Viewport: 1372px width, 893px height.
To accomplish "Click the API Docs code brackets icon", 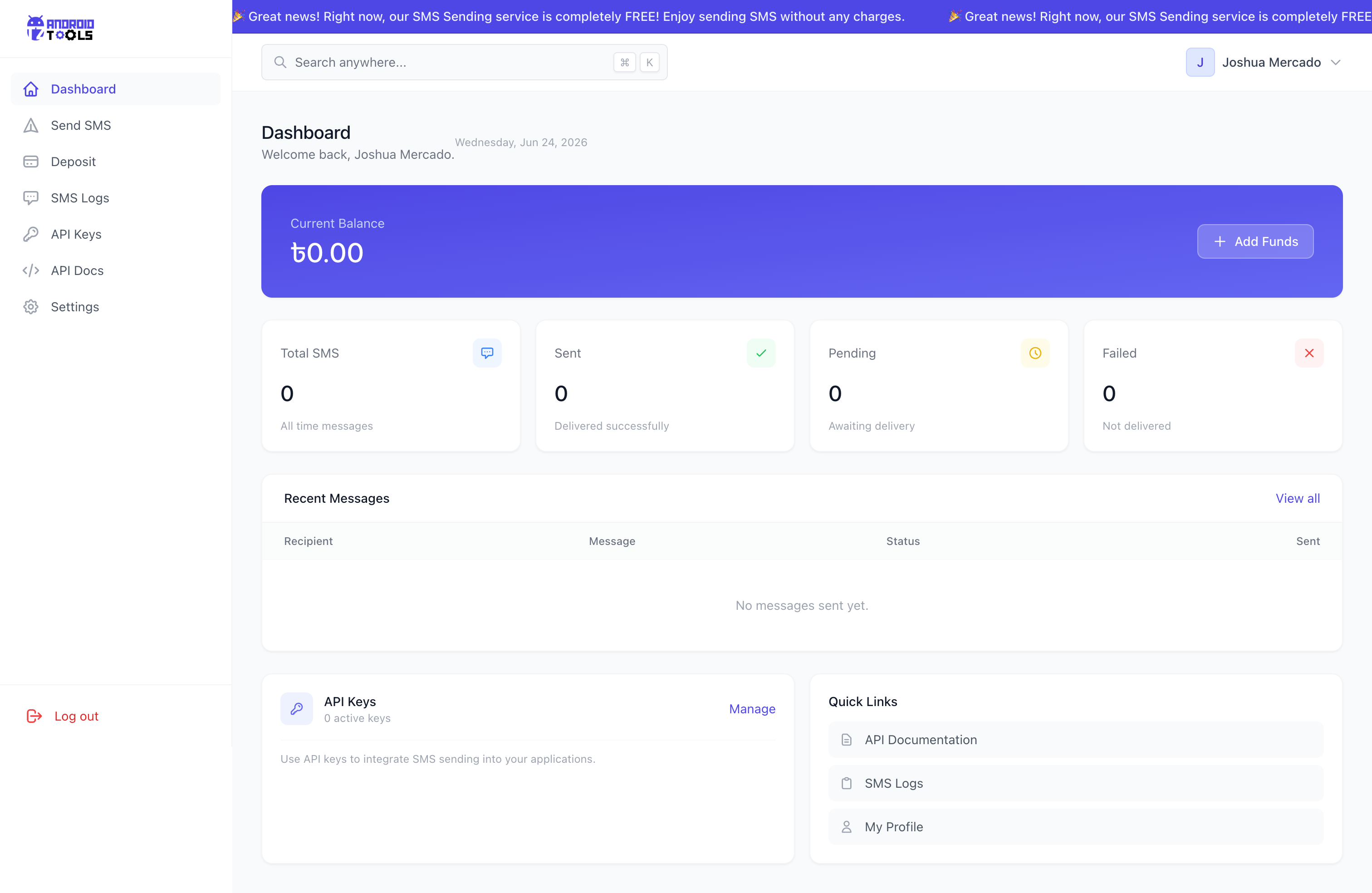I will [31, 270].
